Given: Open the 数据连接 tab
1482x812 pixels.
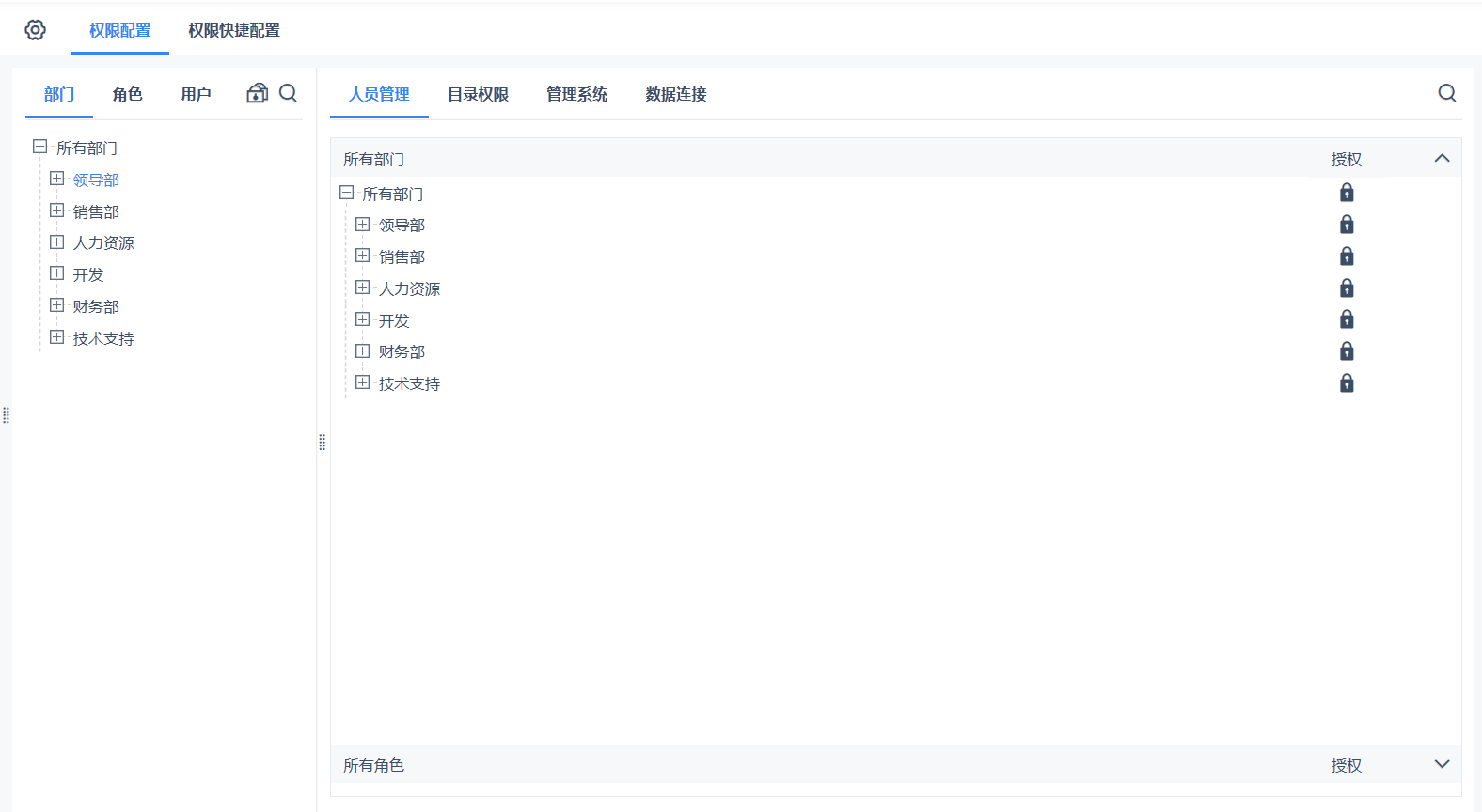Looking at the screenshot, I should (675, 94).
